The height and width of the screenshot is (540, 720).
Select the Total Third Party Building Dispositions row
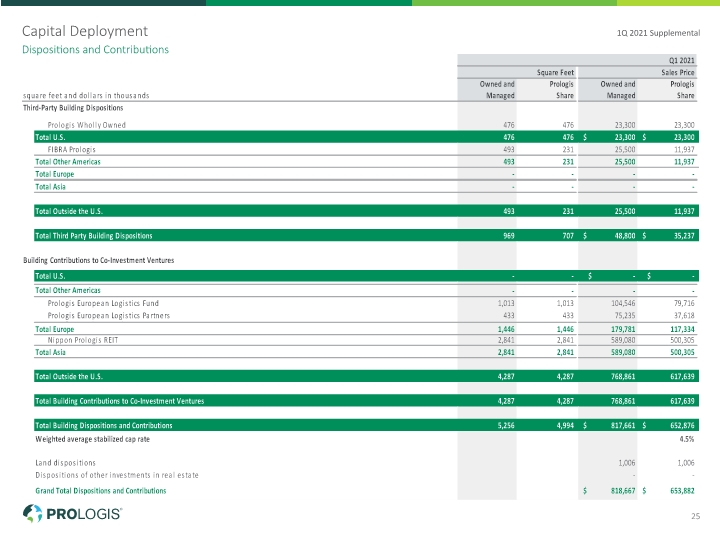point(366,236)
